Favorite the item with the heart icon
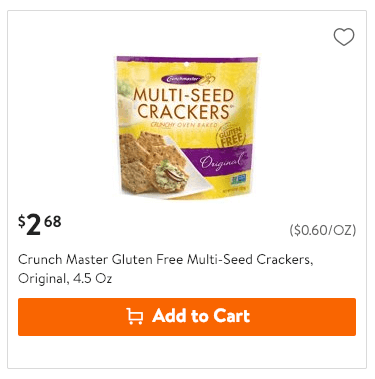This screenshot has height=379, width=375. 344,36
